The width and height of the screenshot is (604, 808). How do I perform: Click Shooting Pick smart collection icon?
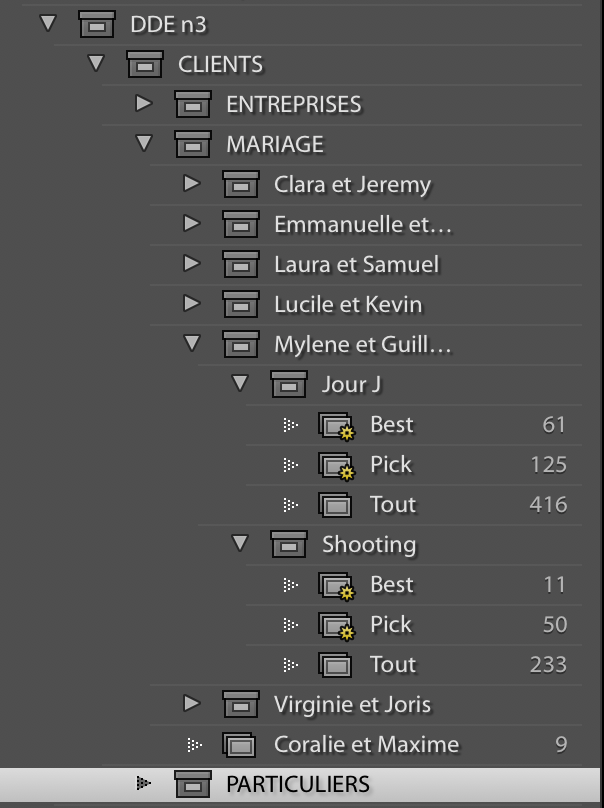click(x=337, y=626)
